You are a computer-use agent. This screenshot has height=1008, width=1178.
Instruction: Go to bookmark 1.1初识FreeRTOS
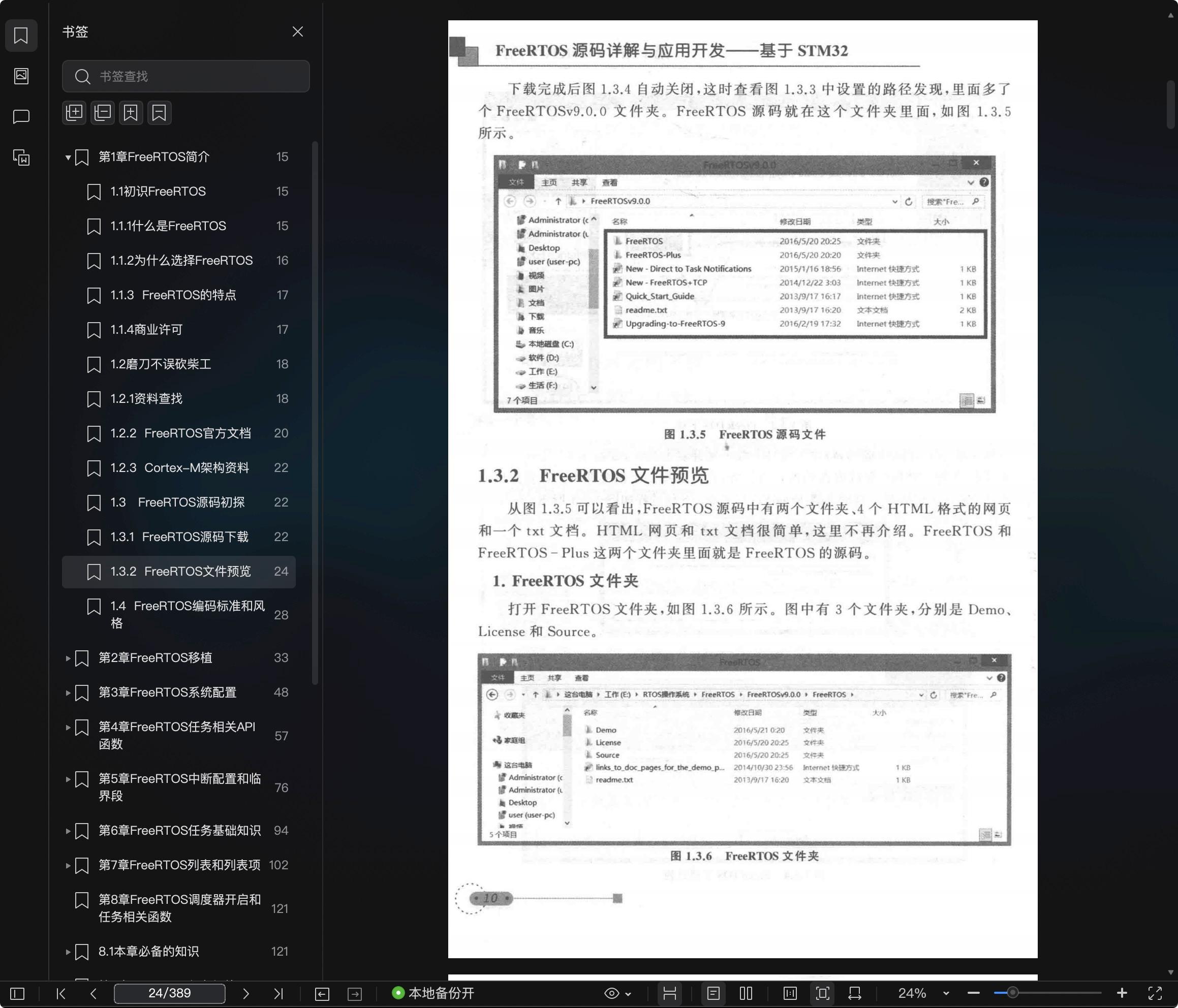178,192
